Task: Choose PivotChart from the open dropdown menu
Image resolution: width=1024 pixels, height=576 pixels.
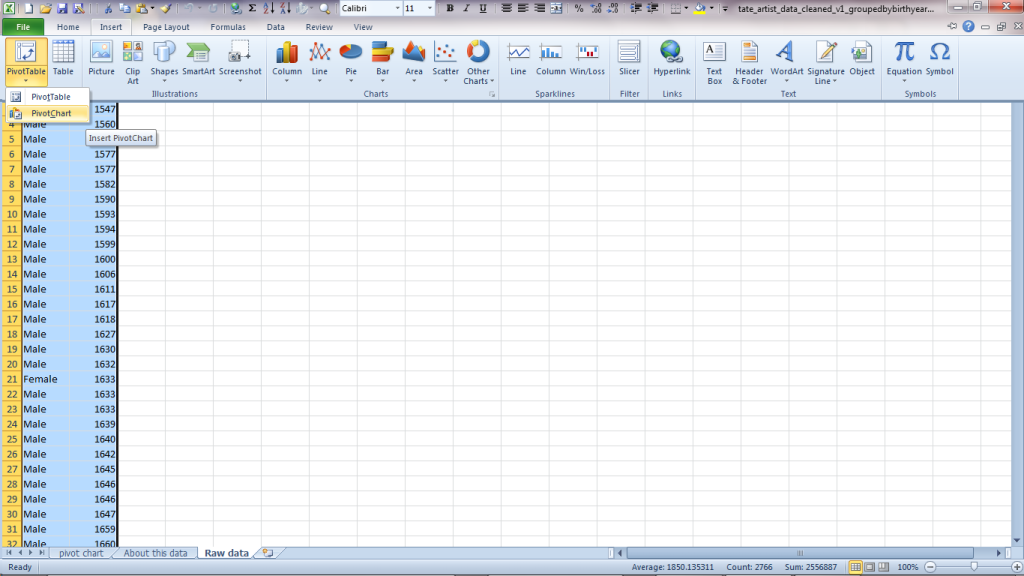Action: click(x=50, y=113)
